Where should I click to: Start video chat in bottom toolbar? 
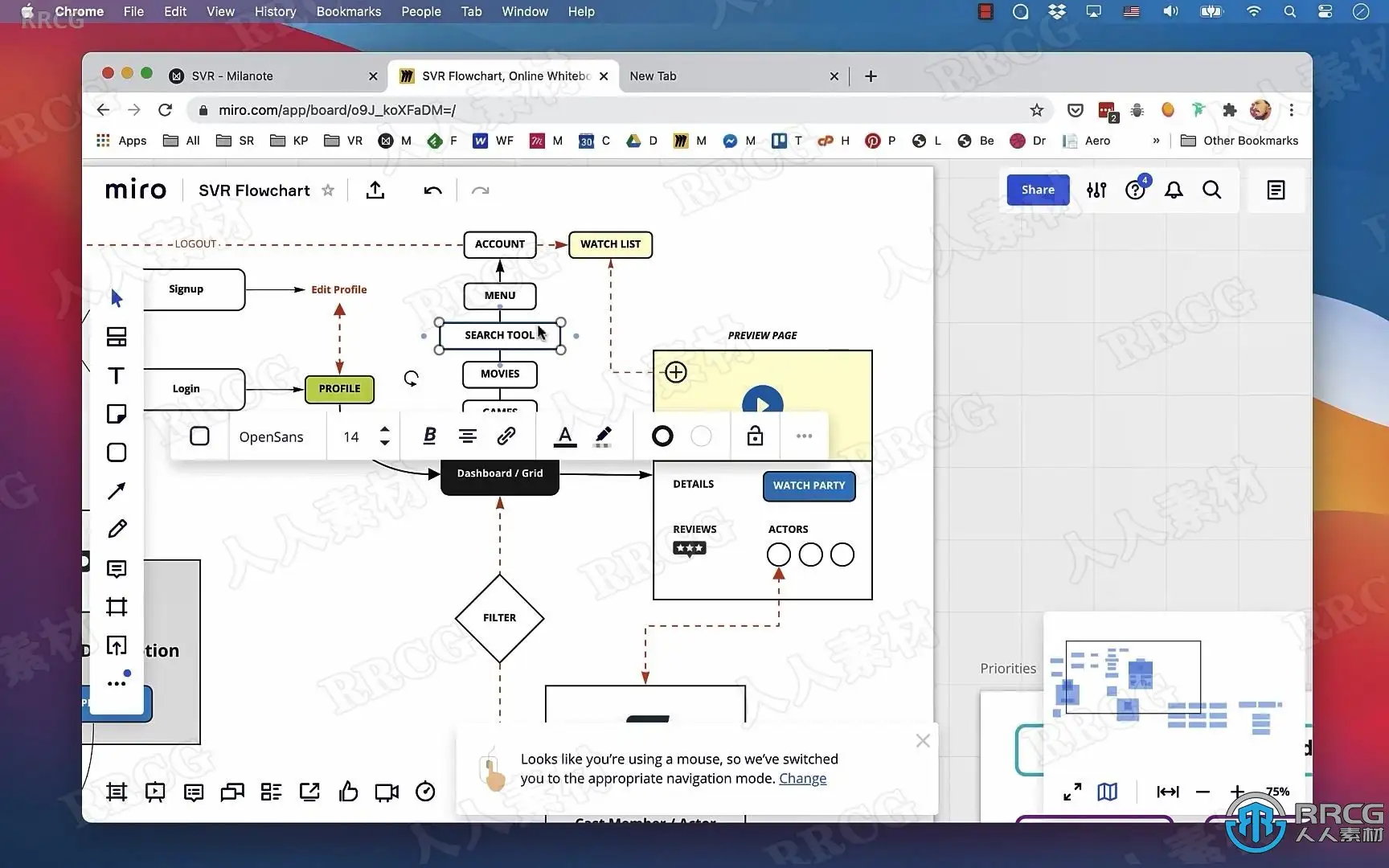tap(387, 792)
